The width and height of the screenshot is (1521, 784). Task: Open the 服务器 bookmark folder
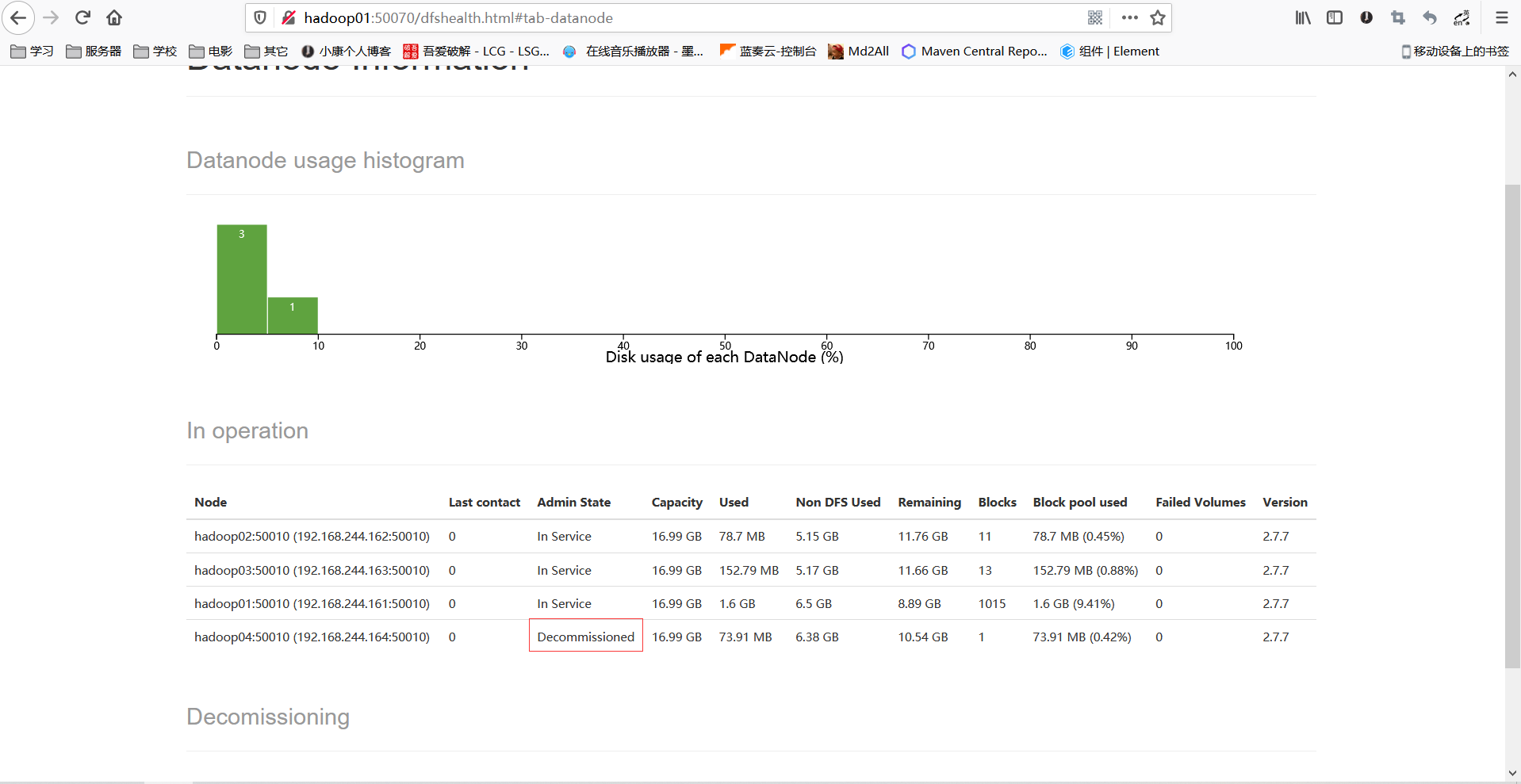pos(94,51)
